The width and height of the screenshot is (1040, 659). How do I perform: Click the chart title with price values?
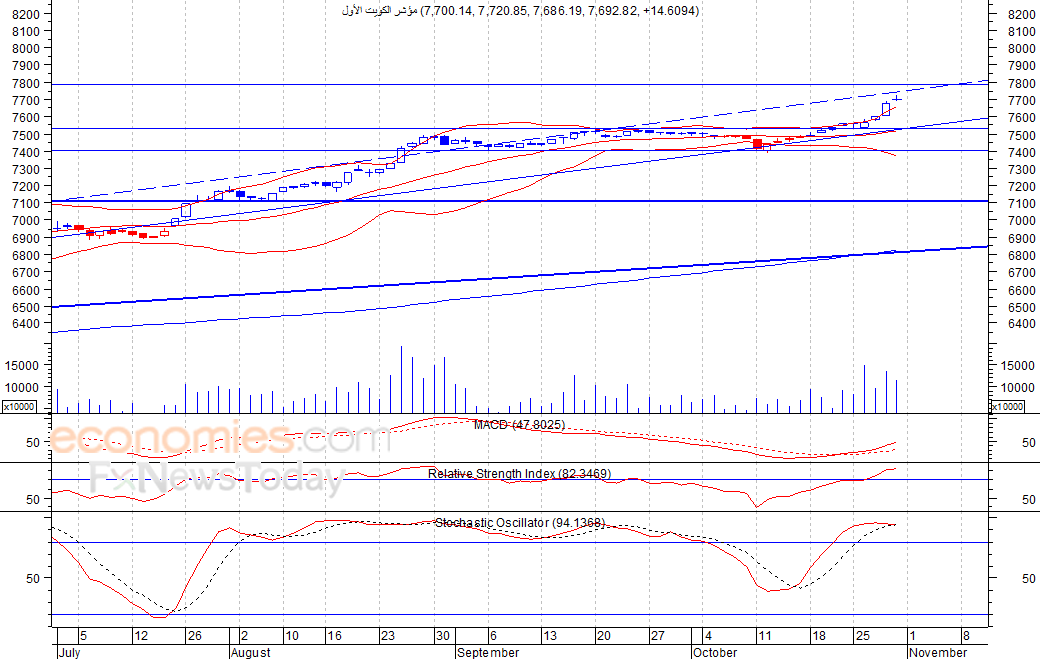520,11
